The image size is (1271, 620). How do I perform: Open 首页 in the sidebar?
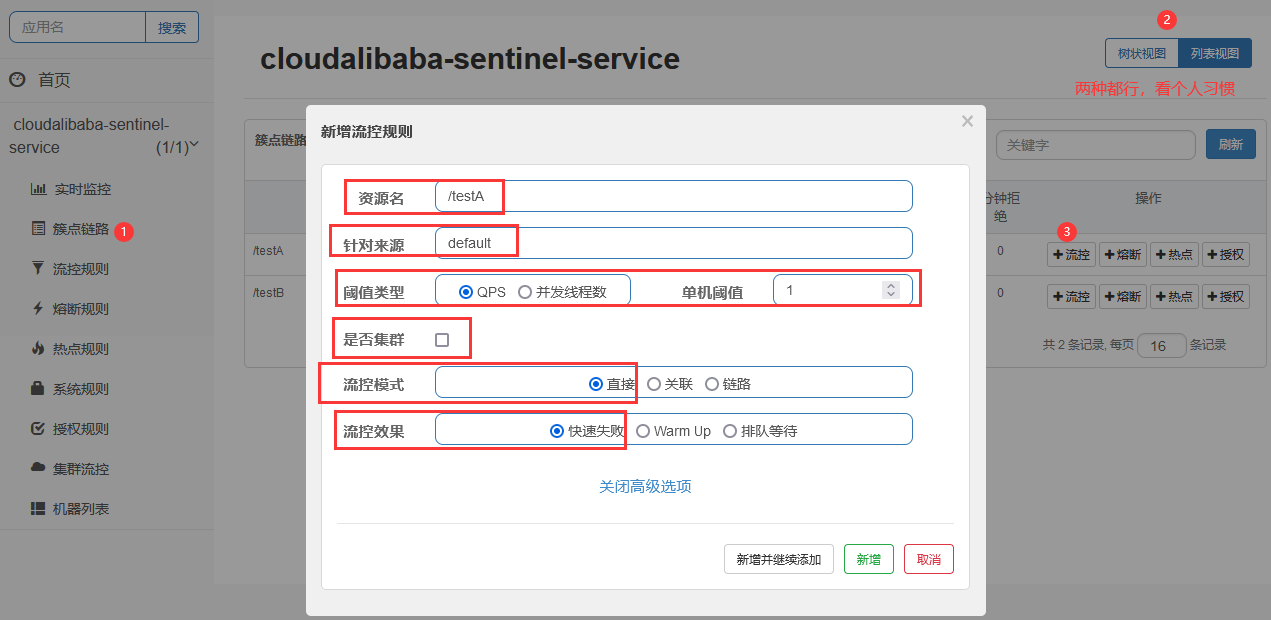pos(54,80)
